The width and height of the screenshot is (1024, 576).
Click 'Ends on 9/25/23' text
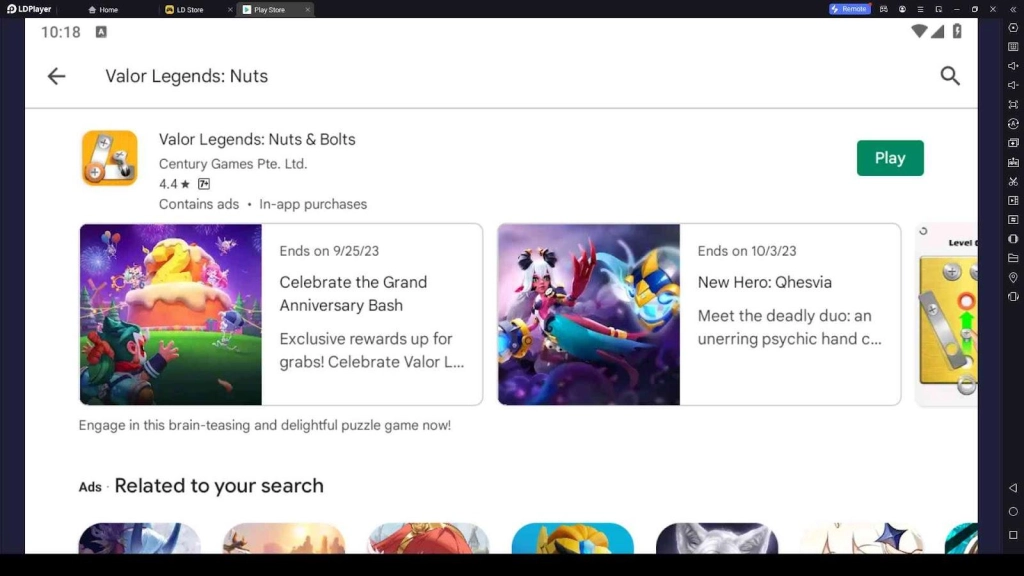click(329, 251)
